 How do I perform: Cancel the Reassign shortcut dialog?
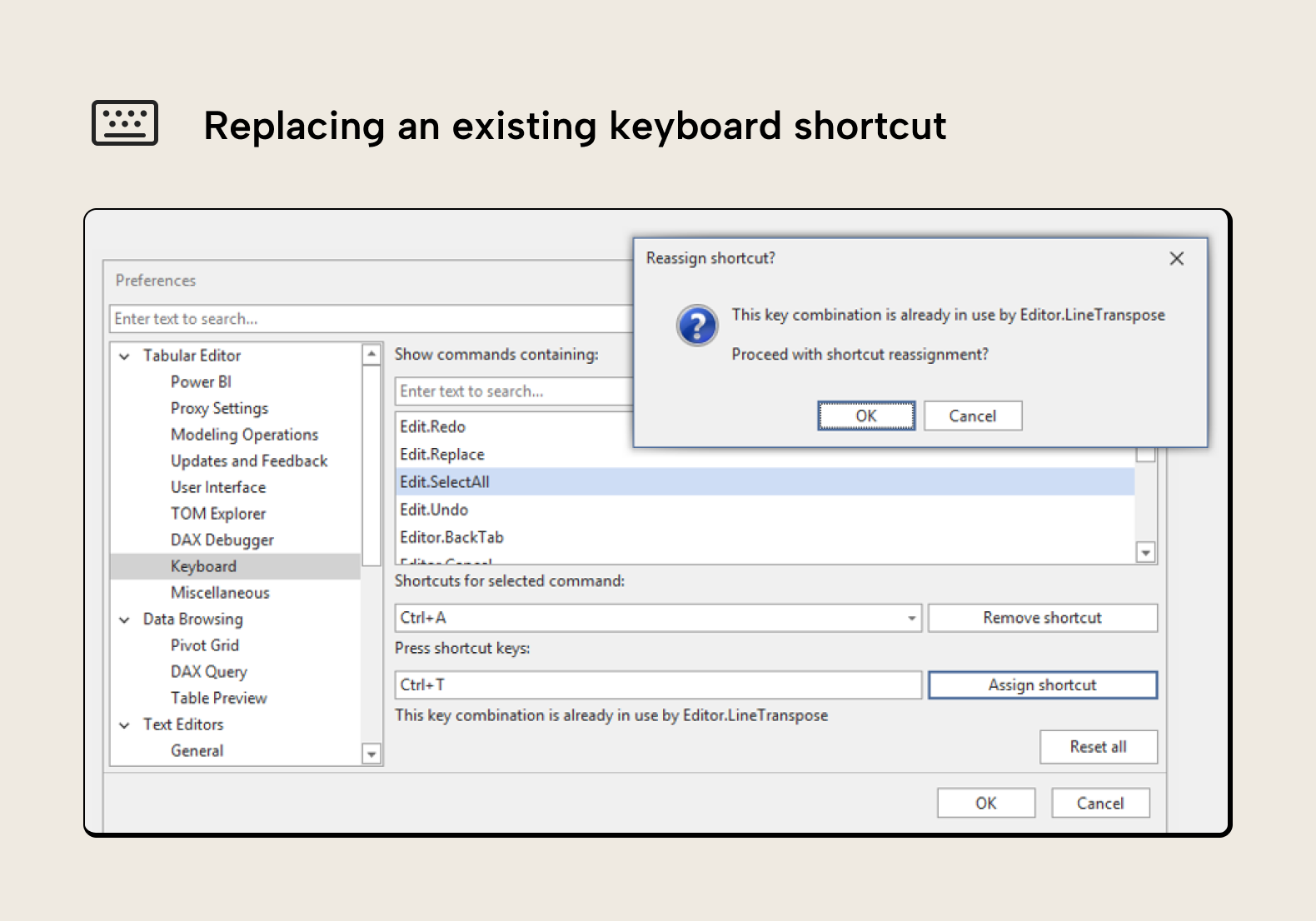(973, 416)
